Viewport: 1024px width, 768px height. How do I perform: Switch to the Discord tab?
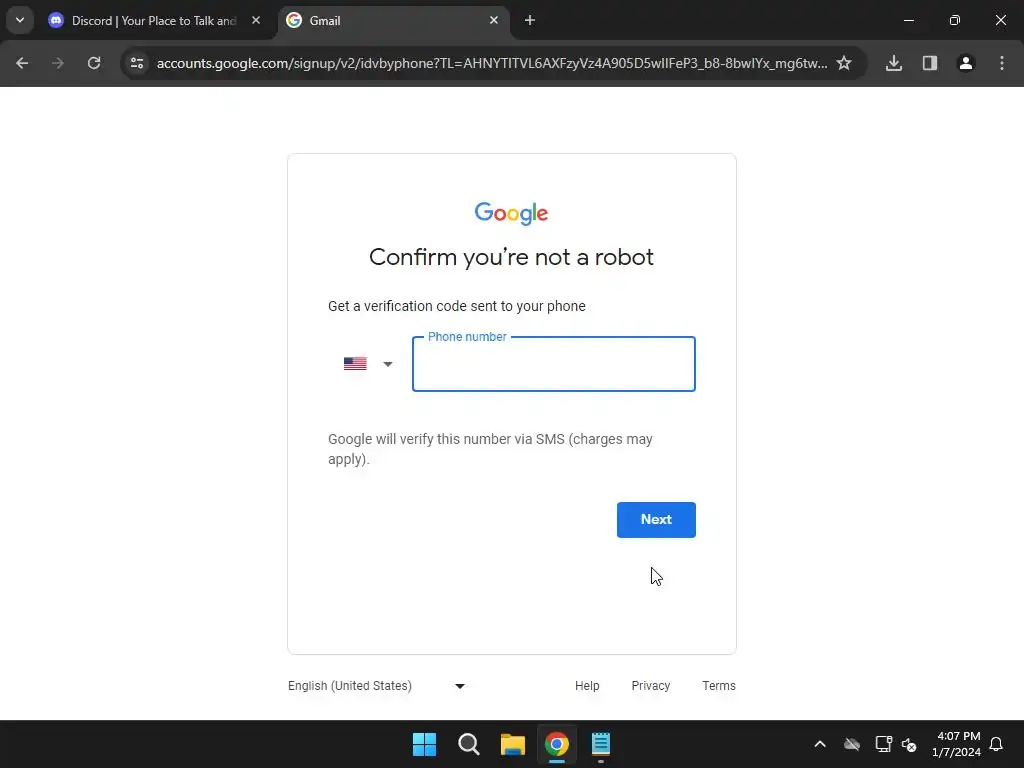pyautogui.click(x=155, y=21)
